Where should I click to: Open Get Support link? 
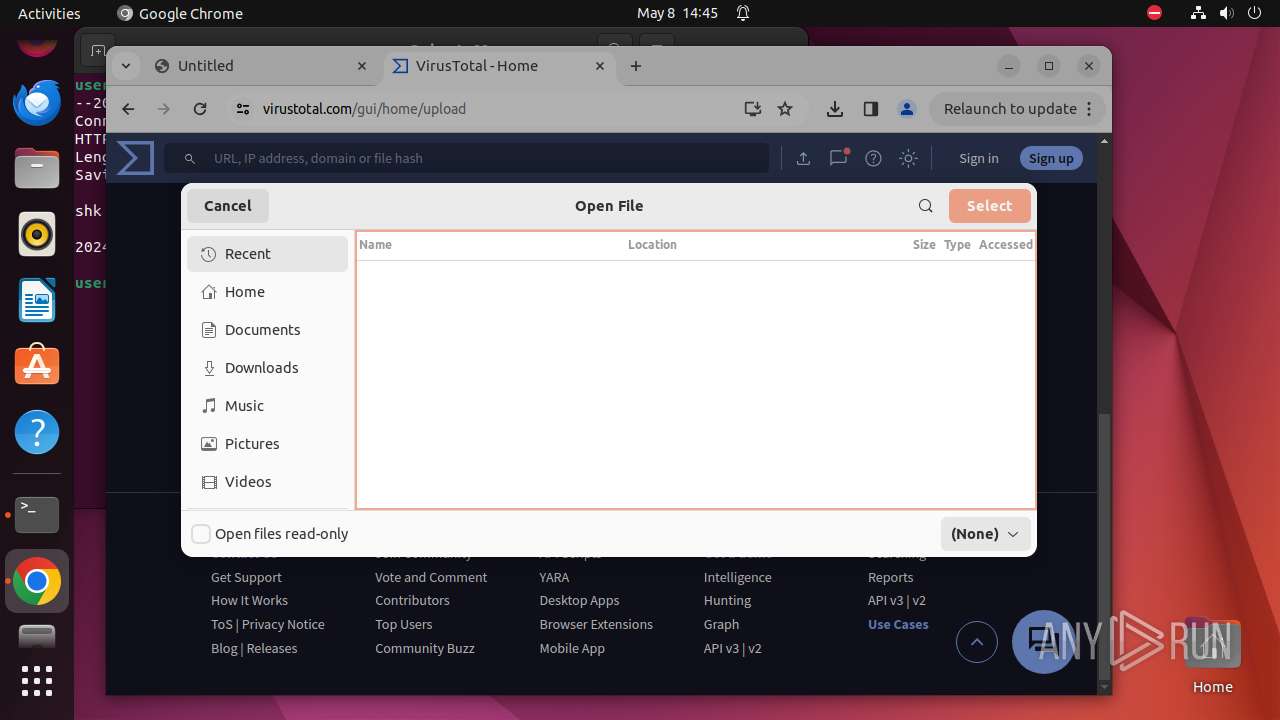coord(246,577)
